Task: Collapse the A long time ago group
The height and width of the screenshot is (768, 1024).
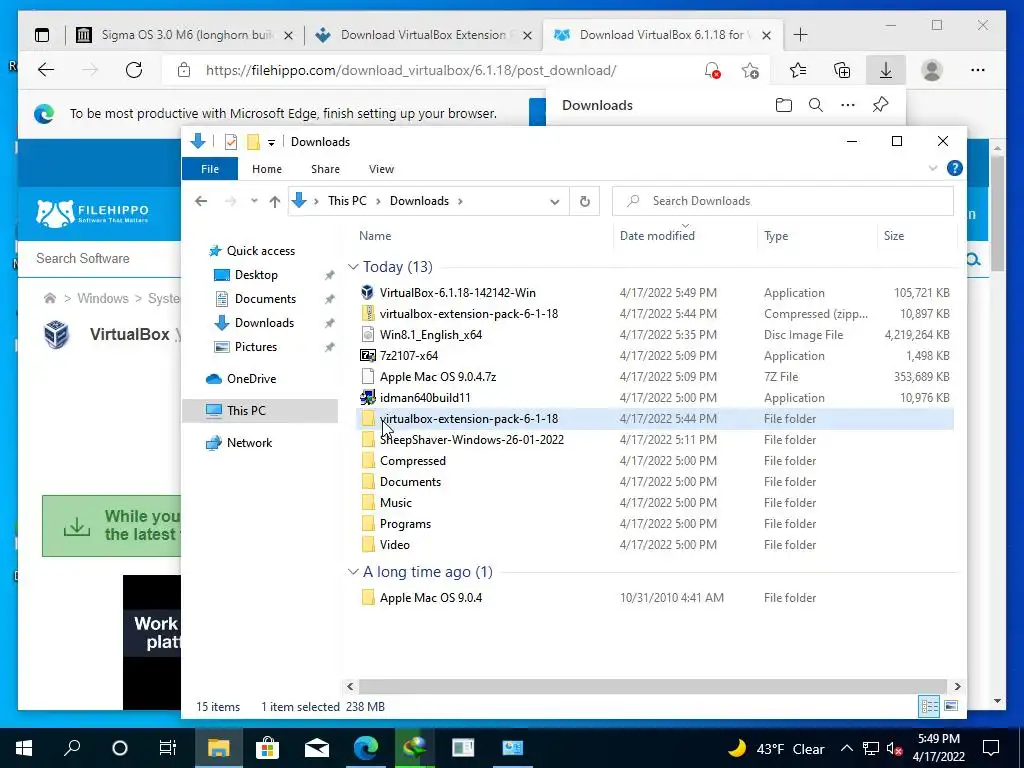Action: point(353,571)
